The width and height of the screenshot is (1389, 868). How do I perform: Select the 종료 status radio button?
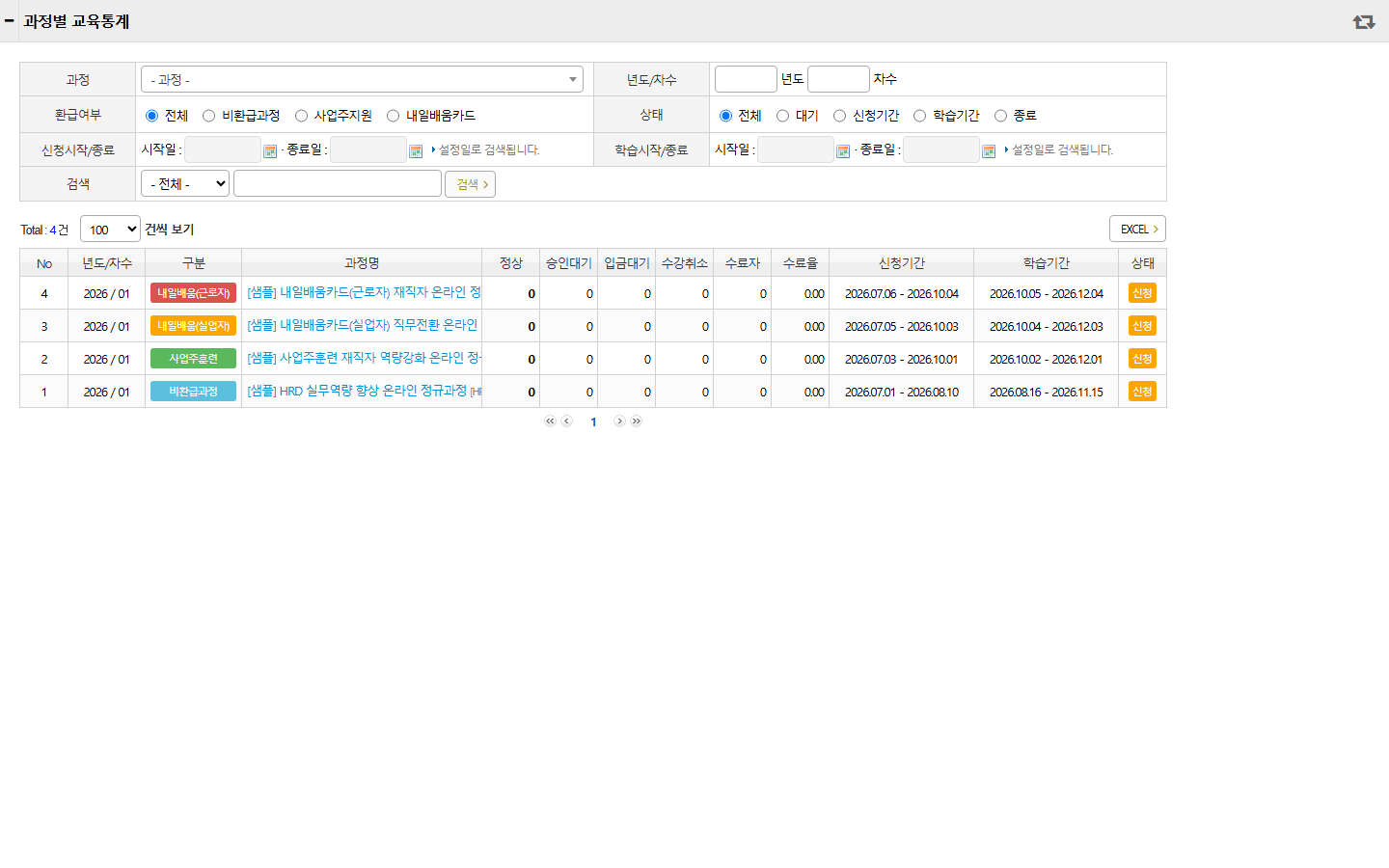tap(1000, 116)
